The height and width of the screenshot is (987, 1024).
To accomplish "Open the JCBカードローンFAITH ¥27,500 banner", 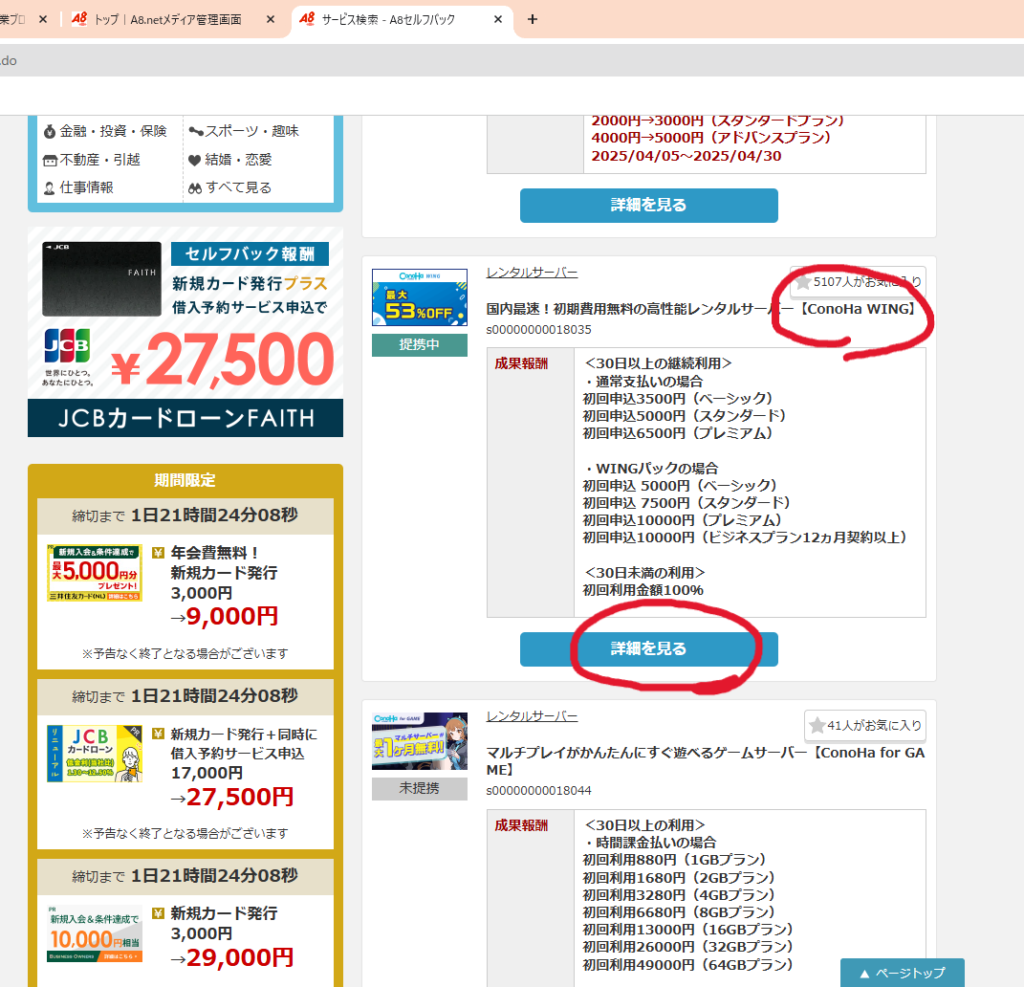I will [x=185, y=332].
